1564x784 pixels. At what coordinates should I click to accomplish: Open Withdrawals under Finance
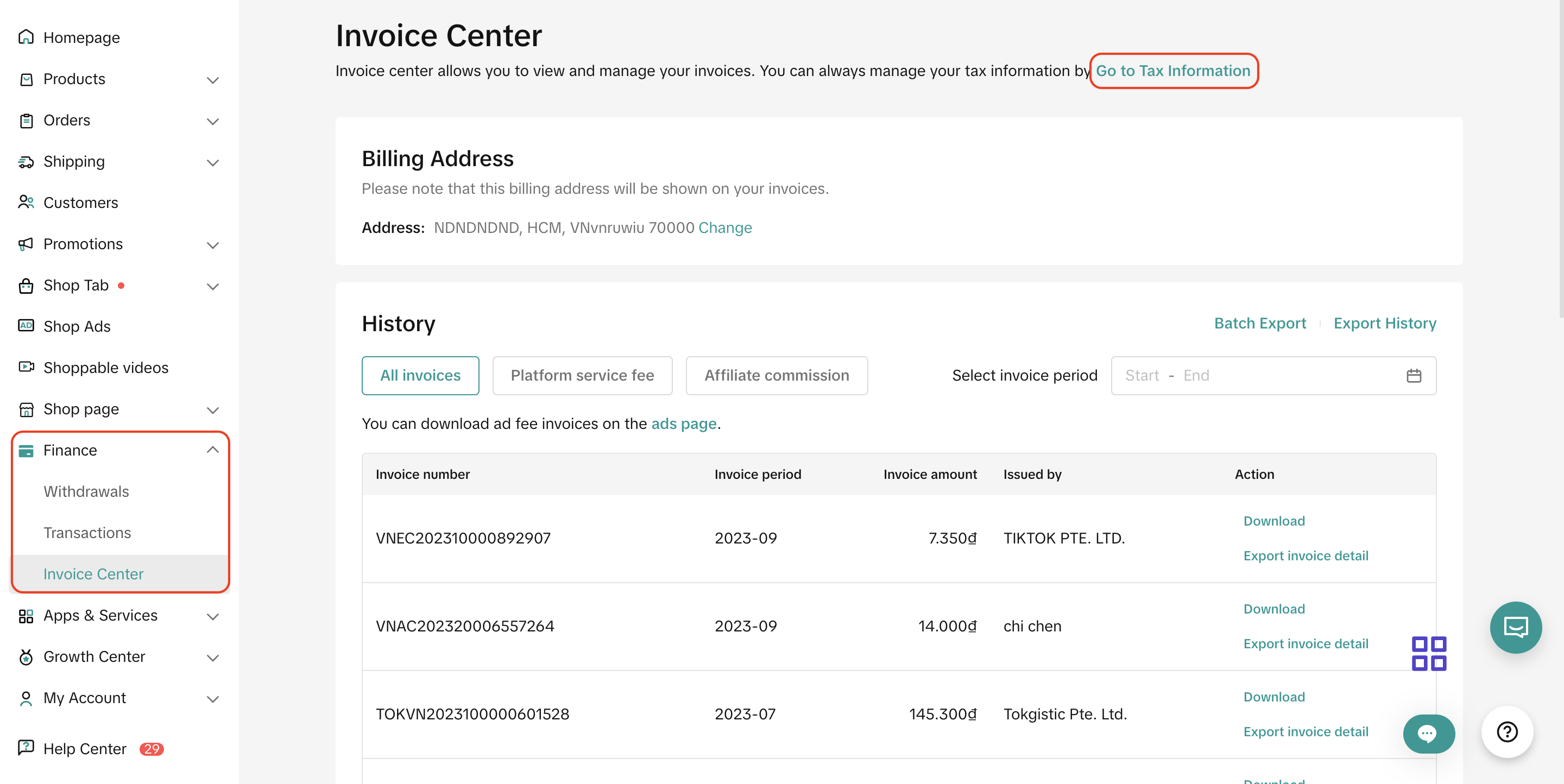coord(86,491)
